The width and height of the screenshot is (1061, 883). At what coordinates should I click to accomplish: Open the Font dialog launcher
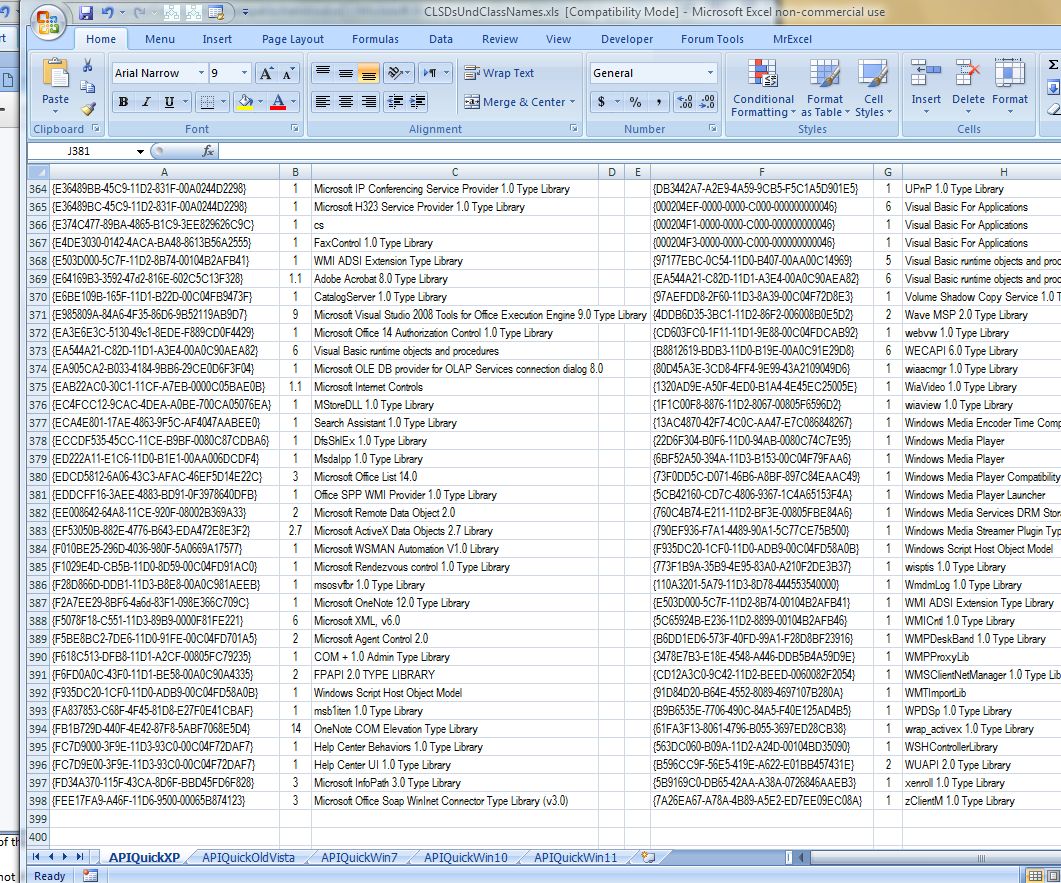[x=295, y=128]
